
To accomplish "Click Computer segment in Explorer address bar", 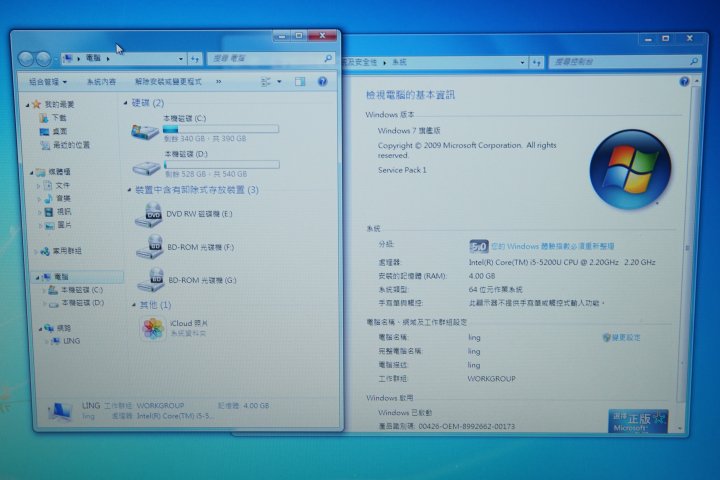I will (93, 58).
